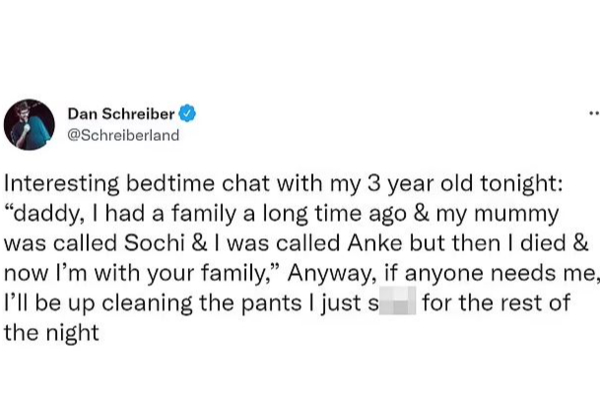Select the word "mummy" in the tweet
This screenshot has height=400, width=600.
[517, 215]
